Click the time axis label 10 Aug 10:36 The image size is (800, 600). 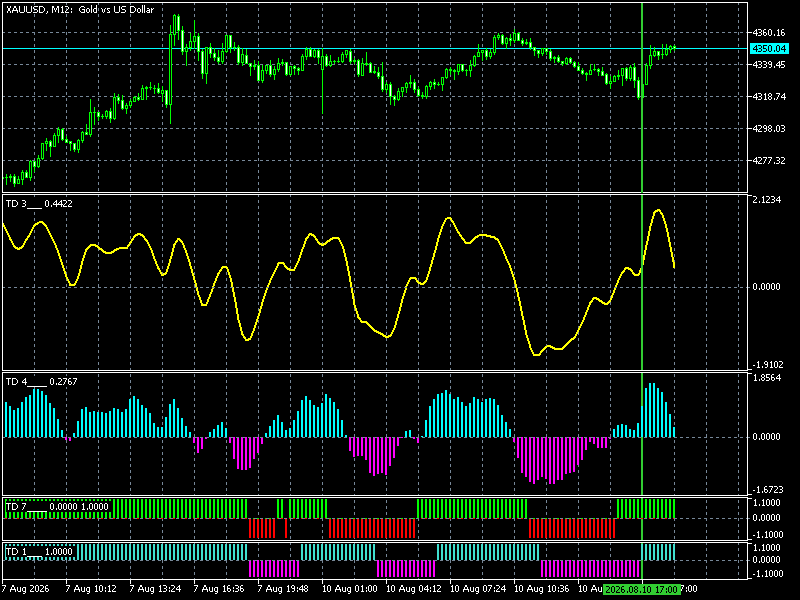[x=541, y=589]
